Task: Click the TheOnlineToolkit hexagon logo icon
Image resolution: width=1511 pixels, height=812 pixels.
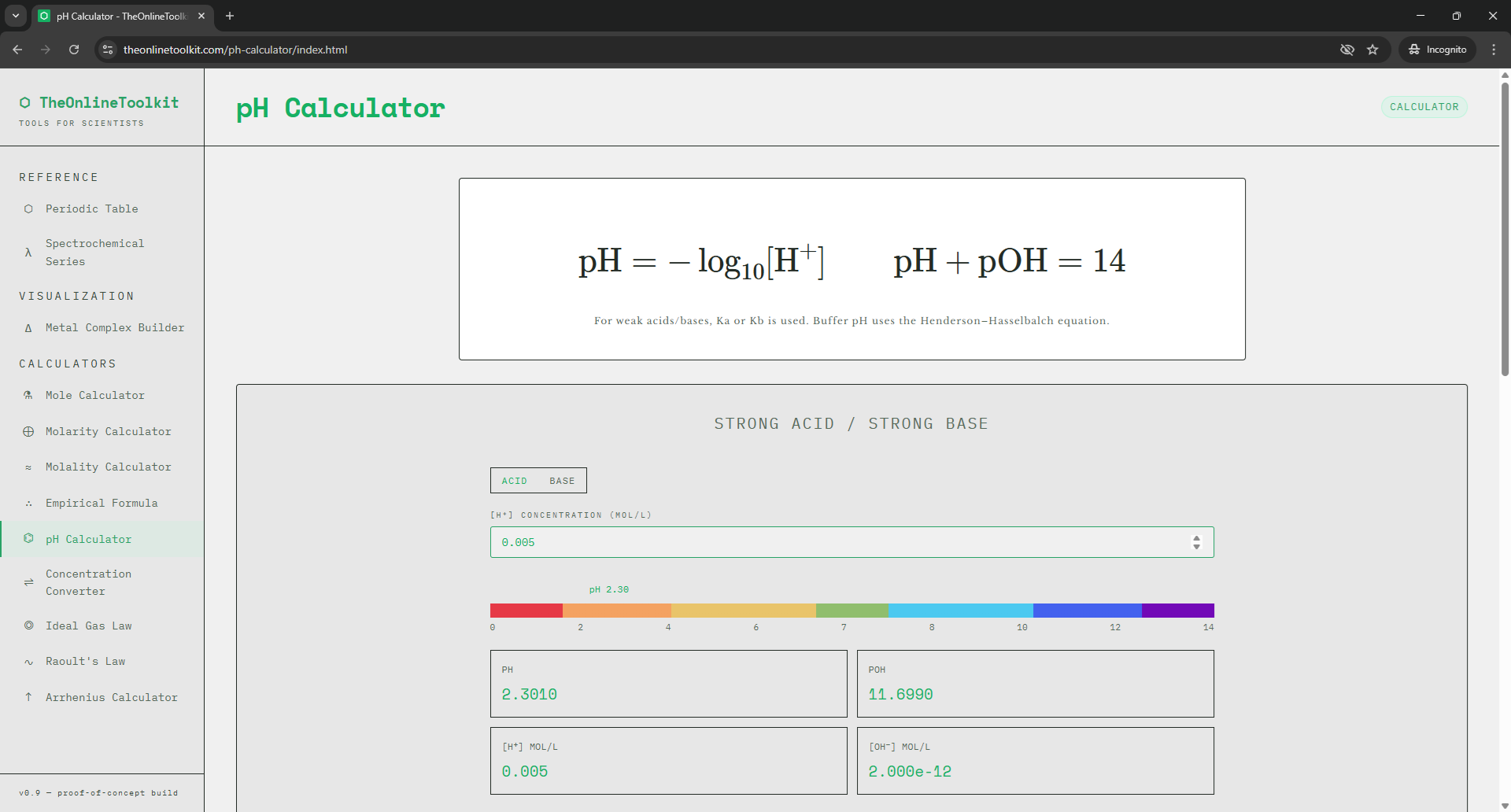Action: coord(25,103)
